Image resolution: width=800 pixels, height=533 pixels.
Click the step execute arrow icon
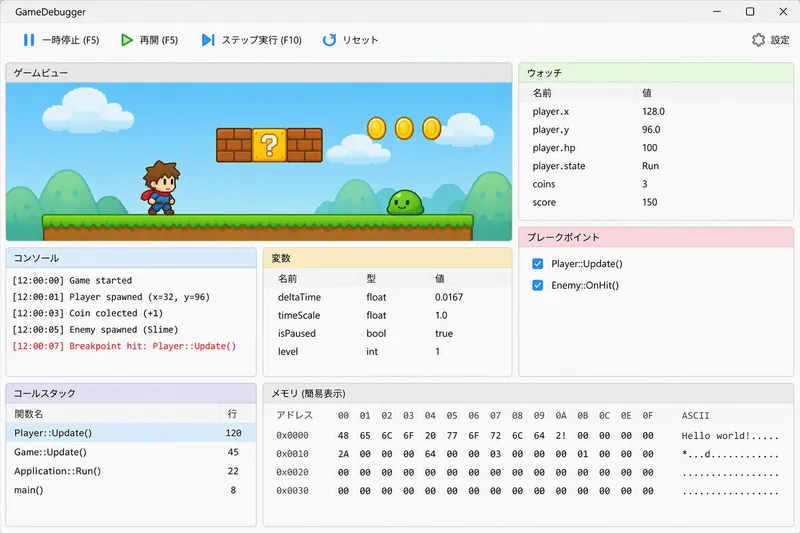[x=208, y=40]
